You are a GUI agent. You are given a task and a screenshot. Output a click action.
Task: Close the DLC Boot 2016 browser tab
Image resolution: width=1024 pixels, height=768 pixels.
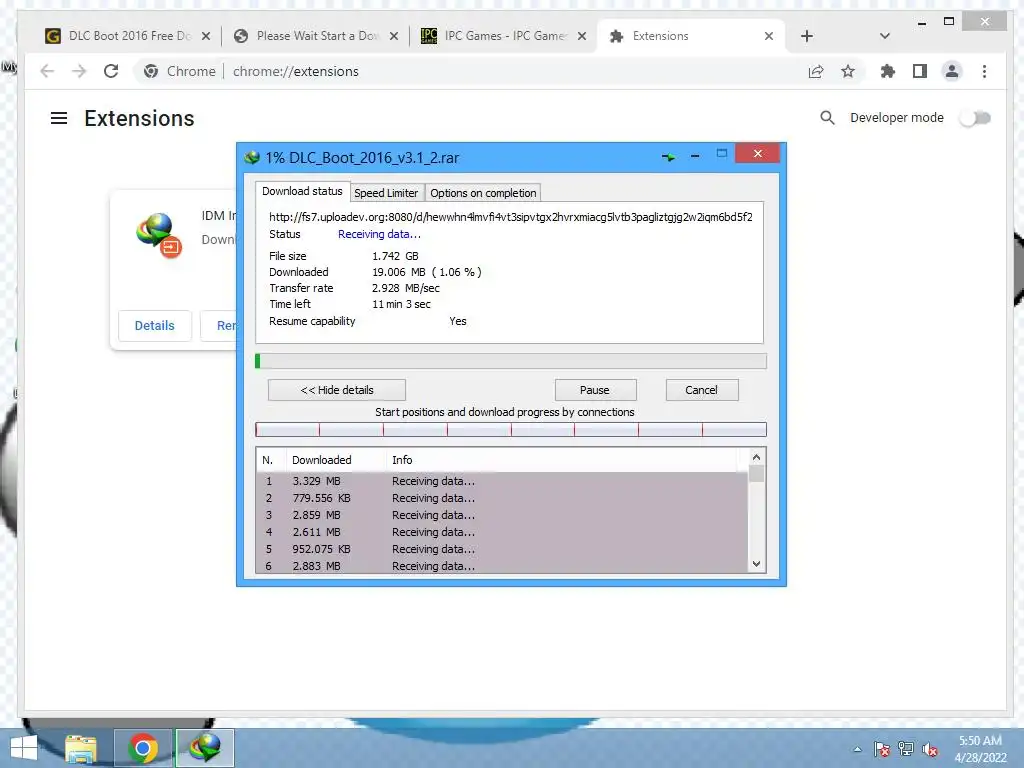(x=206, y=36)
